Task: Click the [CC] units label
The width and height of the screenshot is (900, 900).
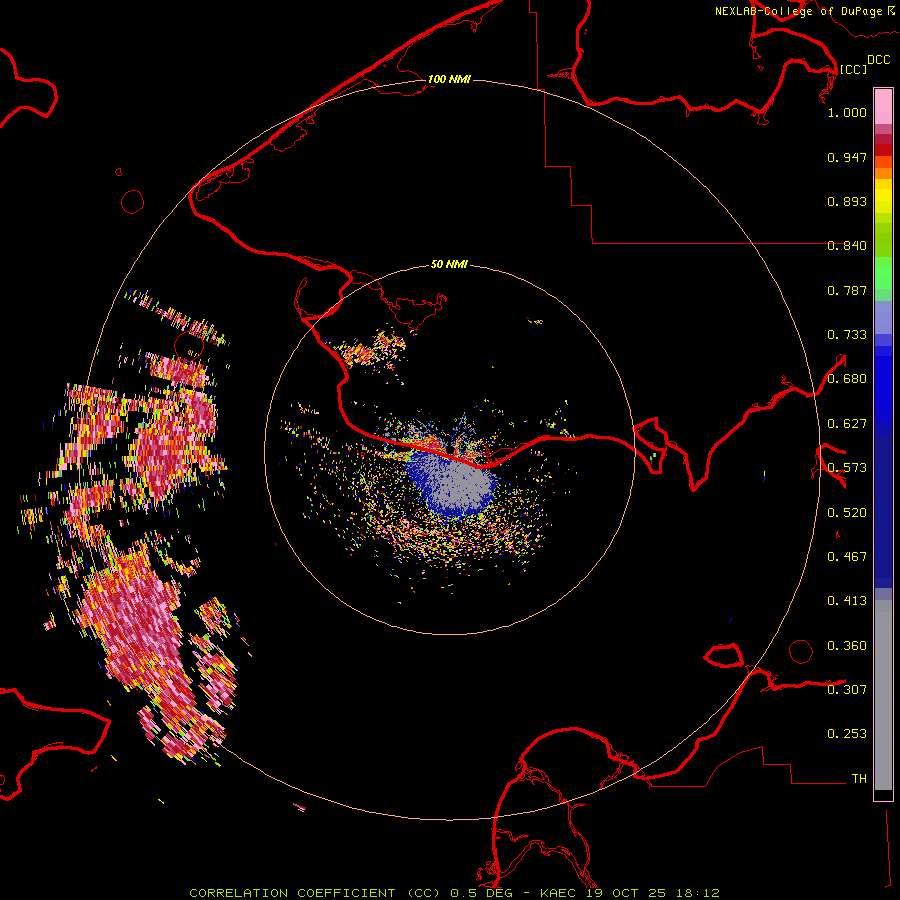Action: click(853, 69)
